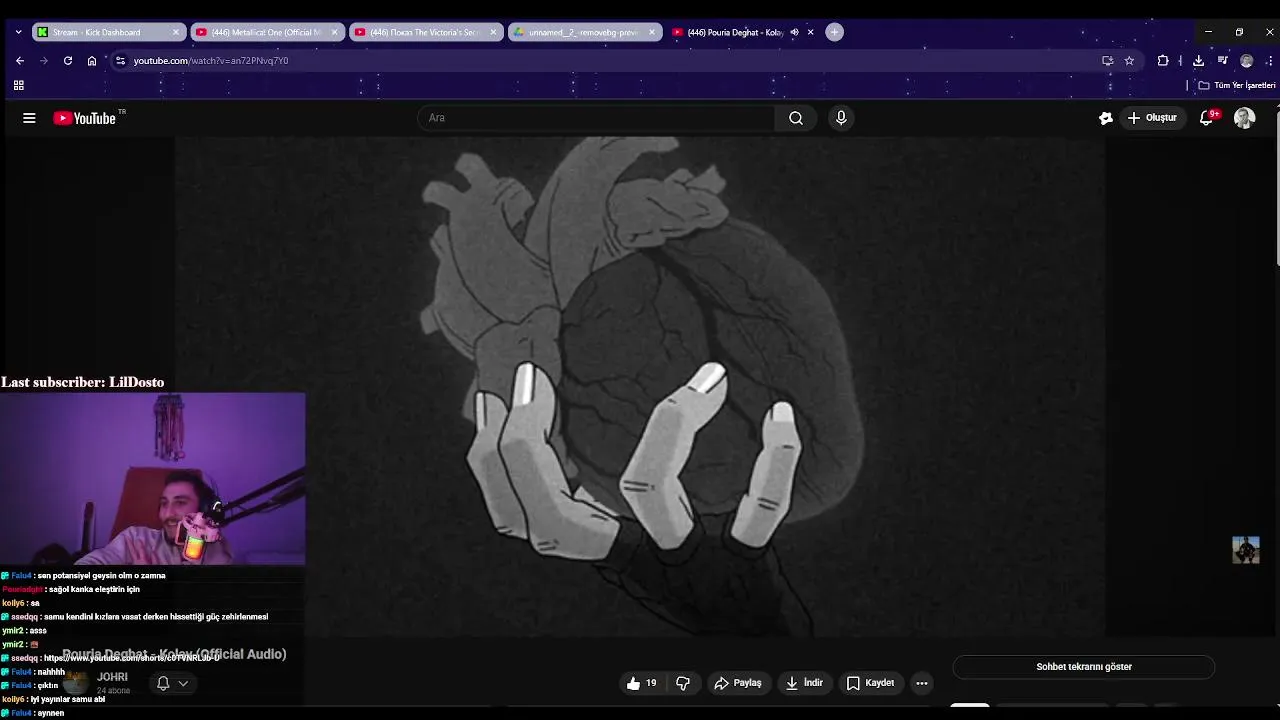
Task: Click the streamer webcam overlay
Action: pos(153,479)
